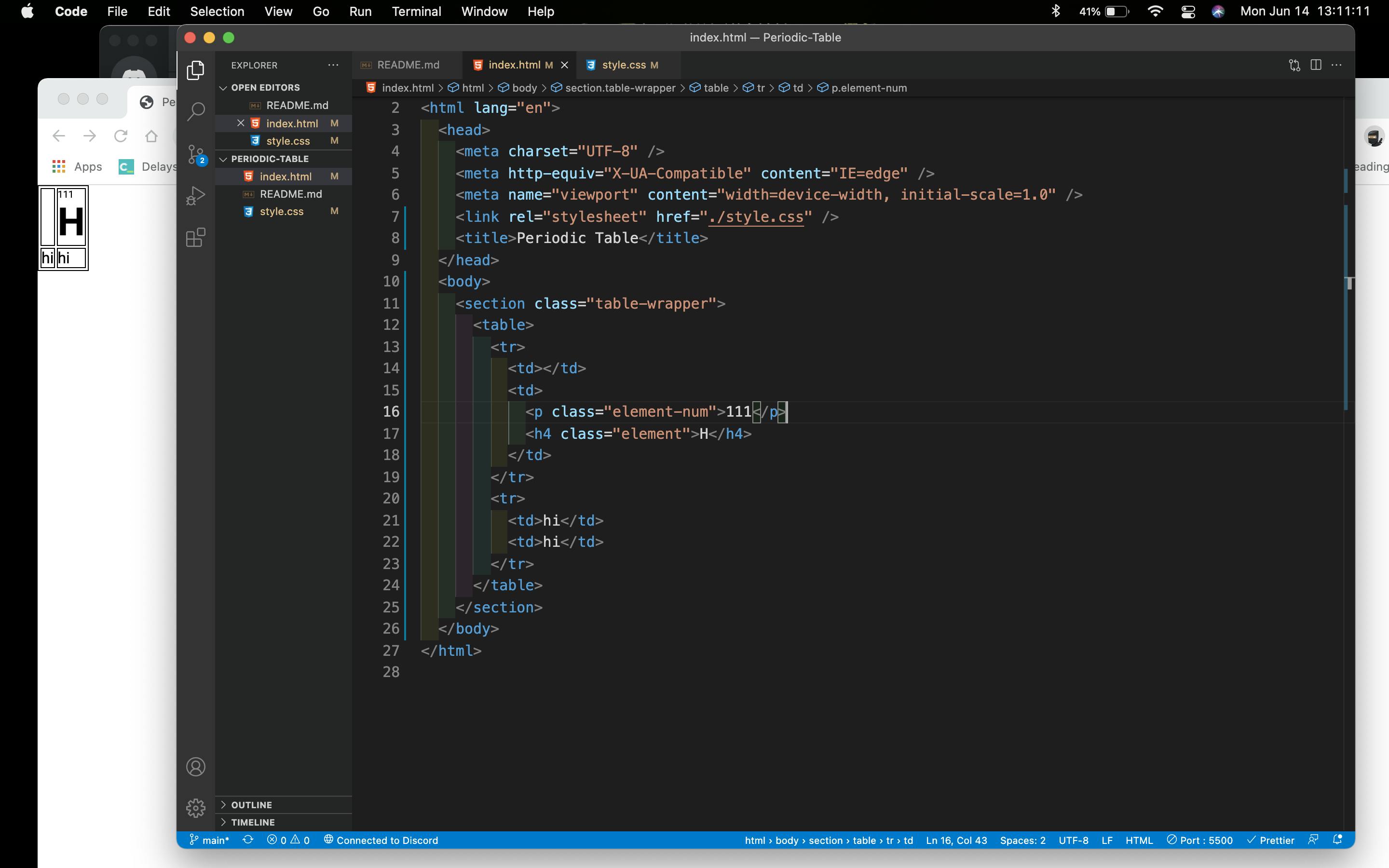Change language mode from HTML

[1139, 840]
